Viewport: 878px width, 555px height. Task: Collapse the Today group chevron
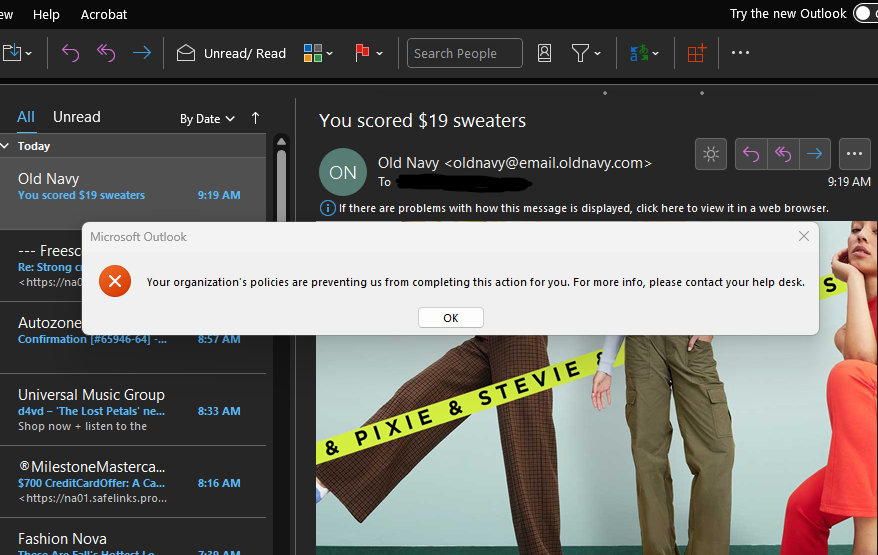[5, 146]
